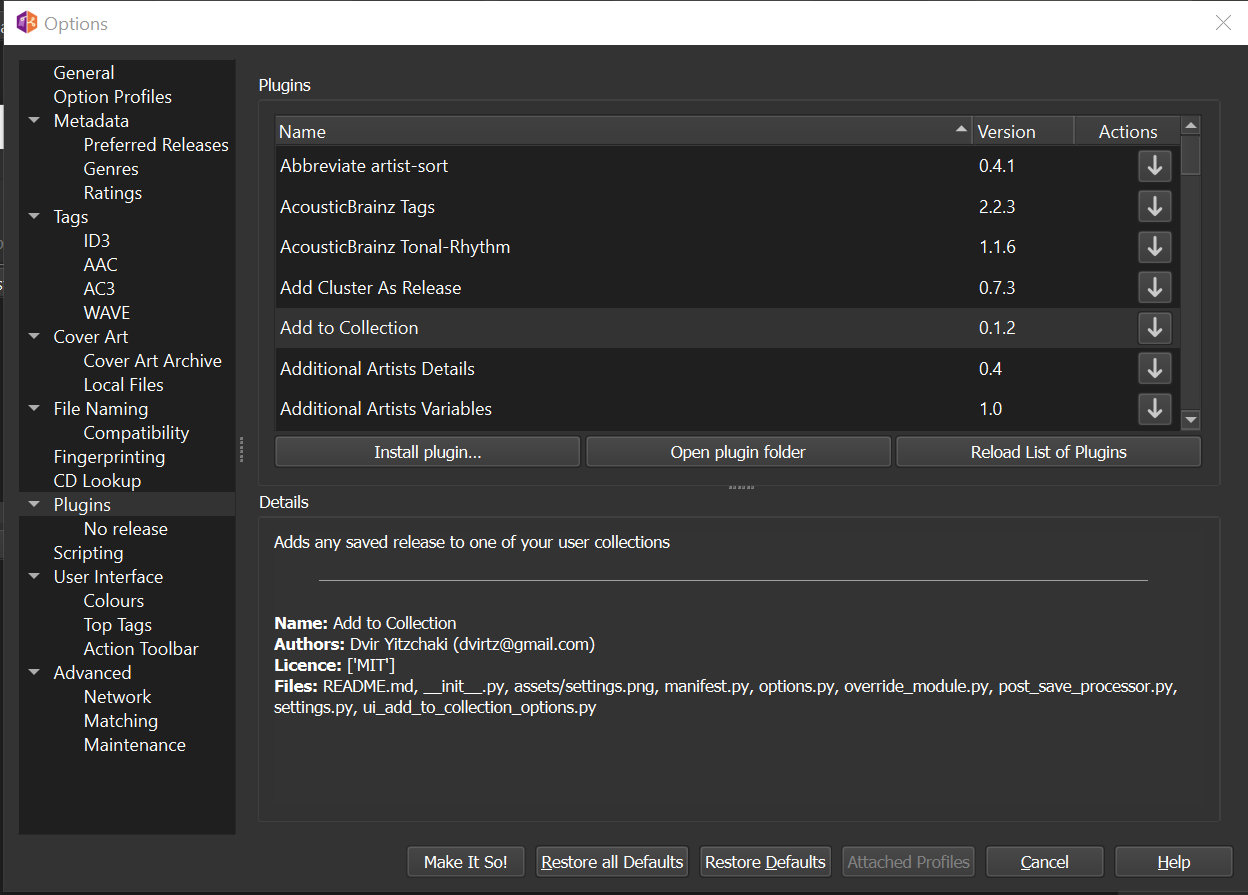Click the Make It So! button
Screen dimensions: 1248x895
click(x=466, y=862)
